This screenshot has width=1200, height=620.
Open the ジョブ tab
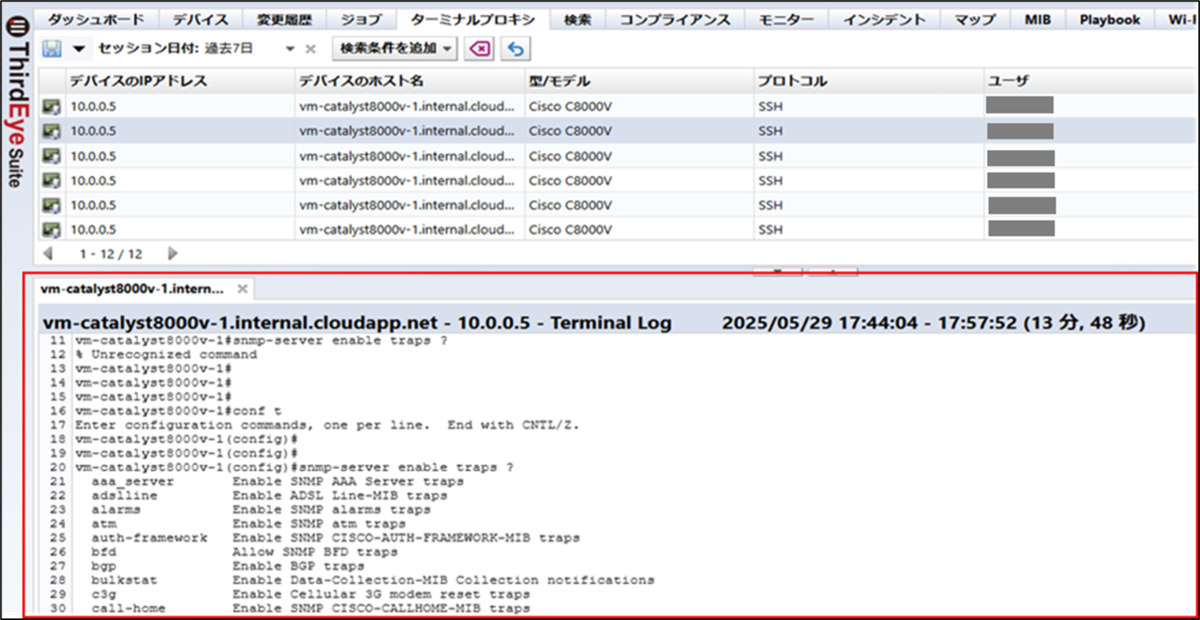point(360,19)
